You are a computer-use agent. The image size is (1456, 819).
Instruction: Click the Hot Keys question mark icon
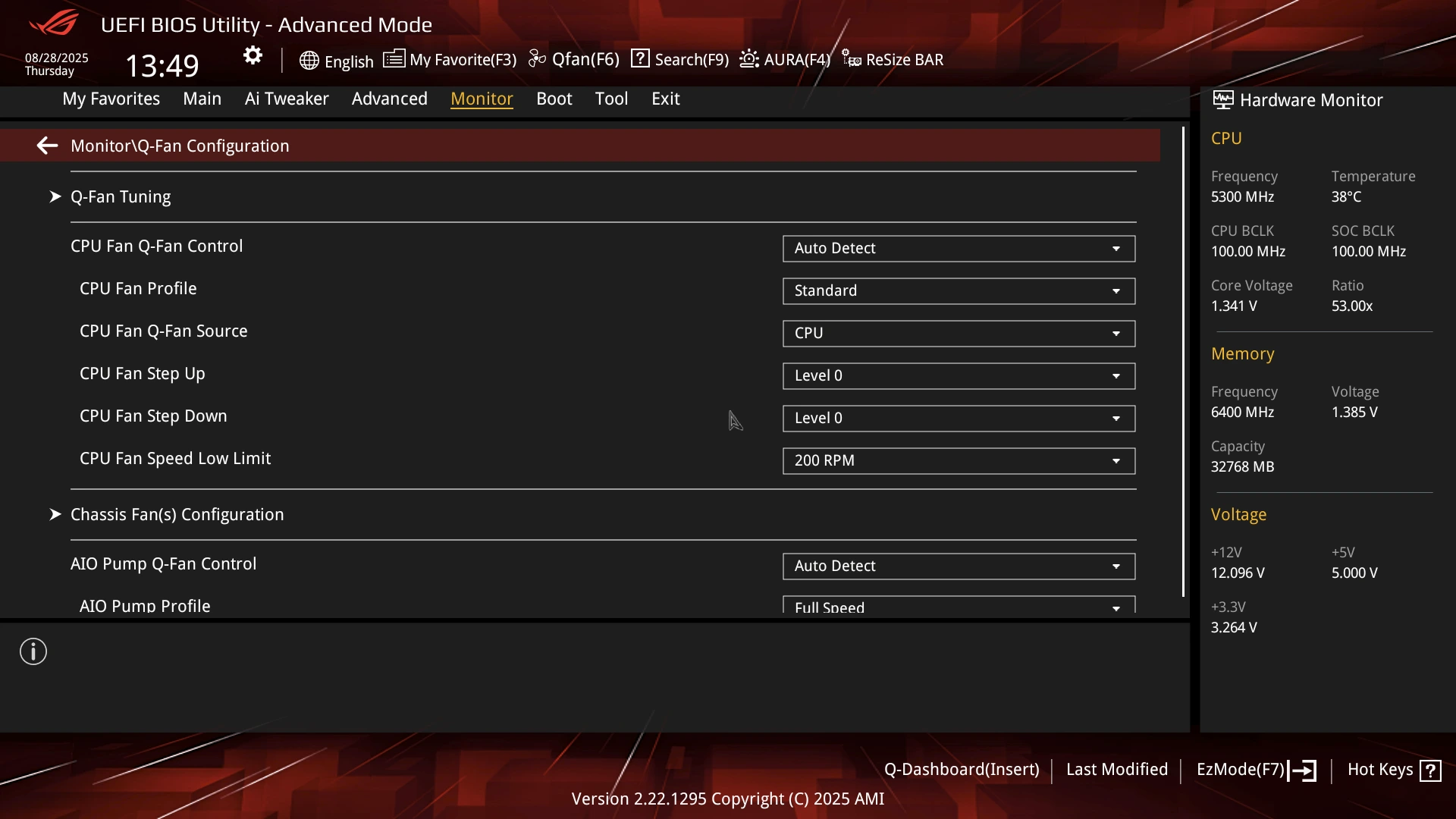1430,770
